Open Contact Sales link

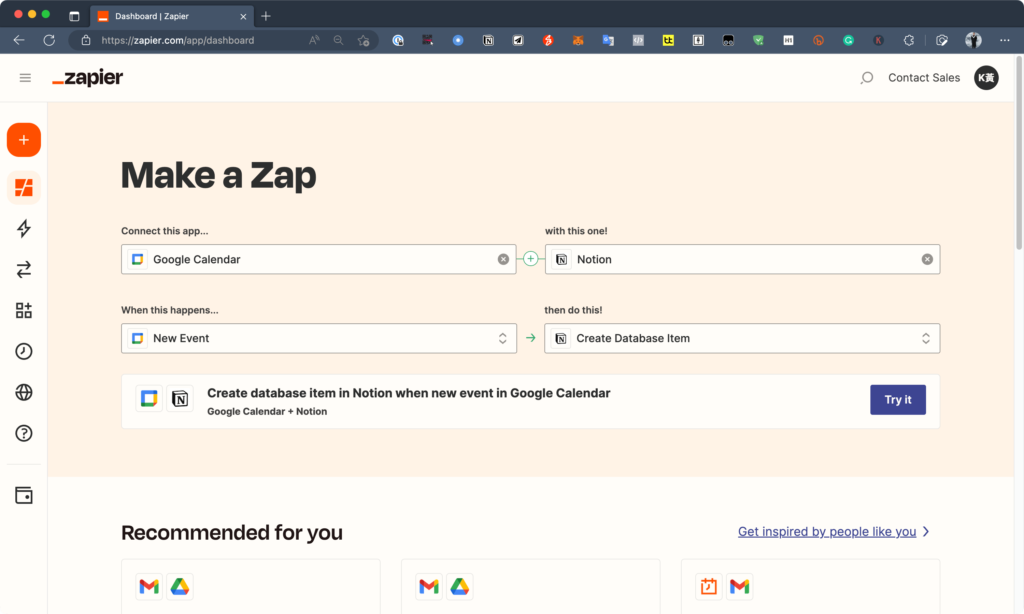(923, 78)
